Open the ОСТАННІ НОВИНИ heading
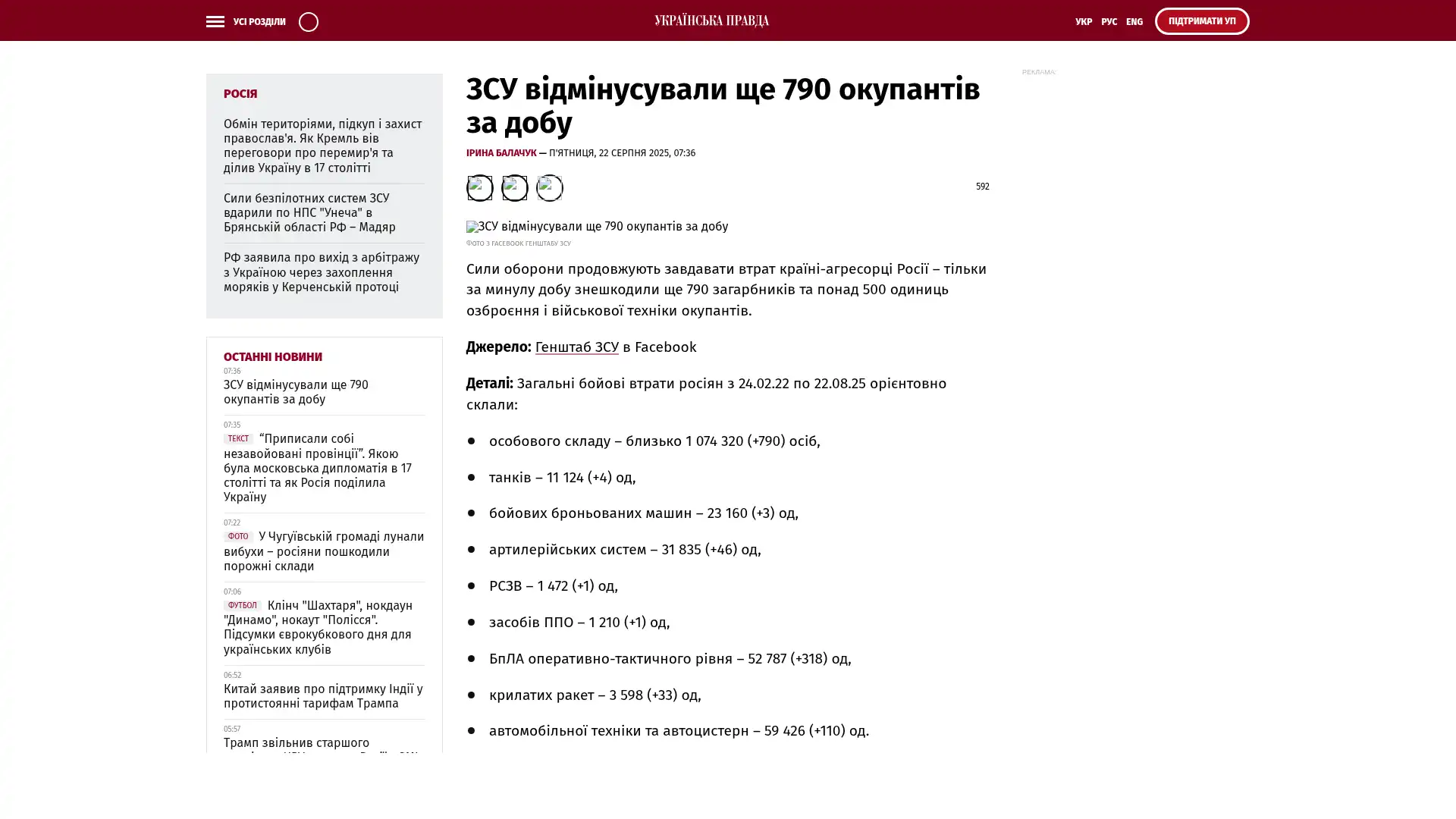Viewport: 1456px width, 819px height. [x=272, y=356]
